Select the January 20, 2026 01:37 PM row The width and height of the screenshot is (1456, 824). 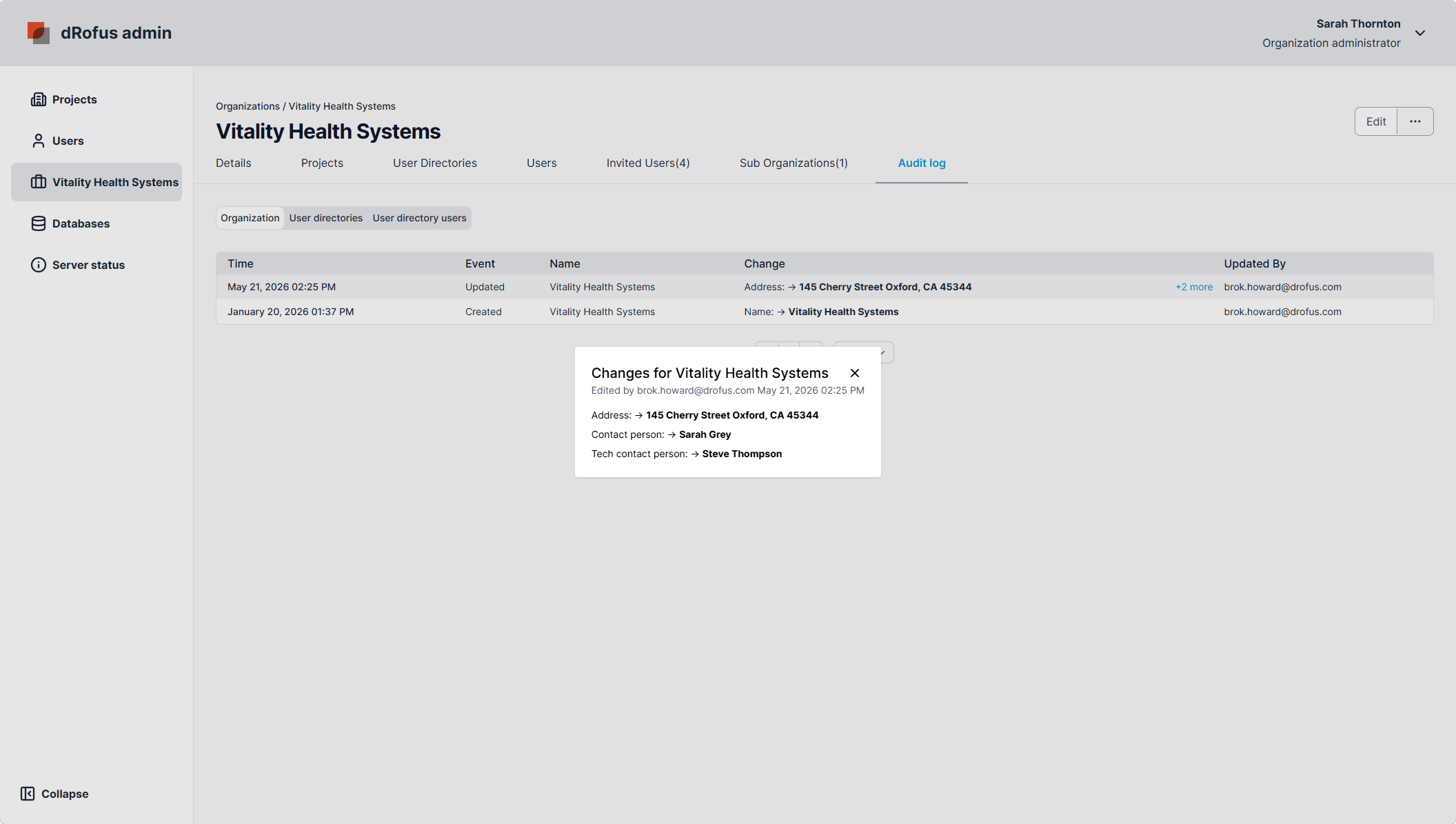tap(825, 312)
